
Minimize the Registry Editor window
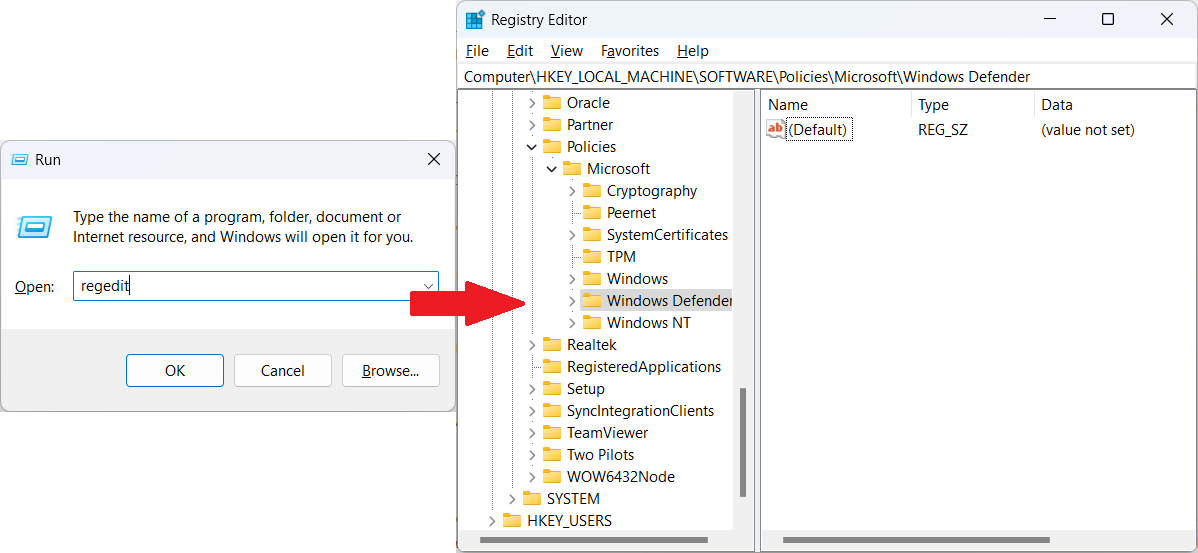[x=1049, y=20]
